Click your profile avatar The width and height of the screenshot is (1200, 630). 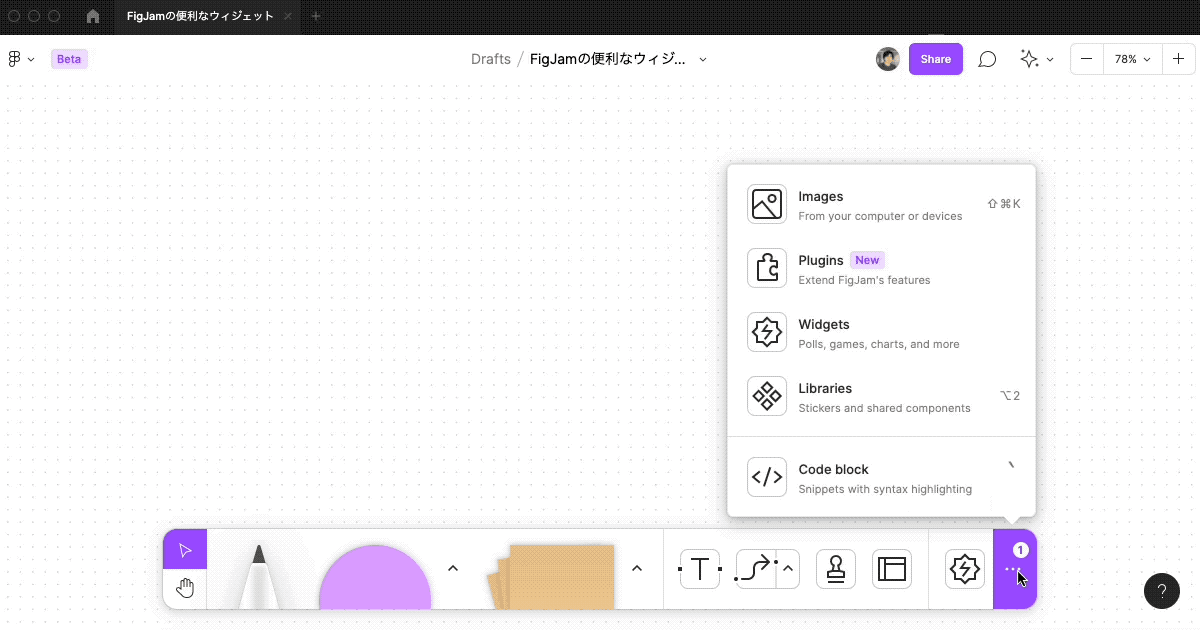coord(888,59)
